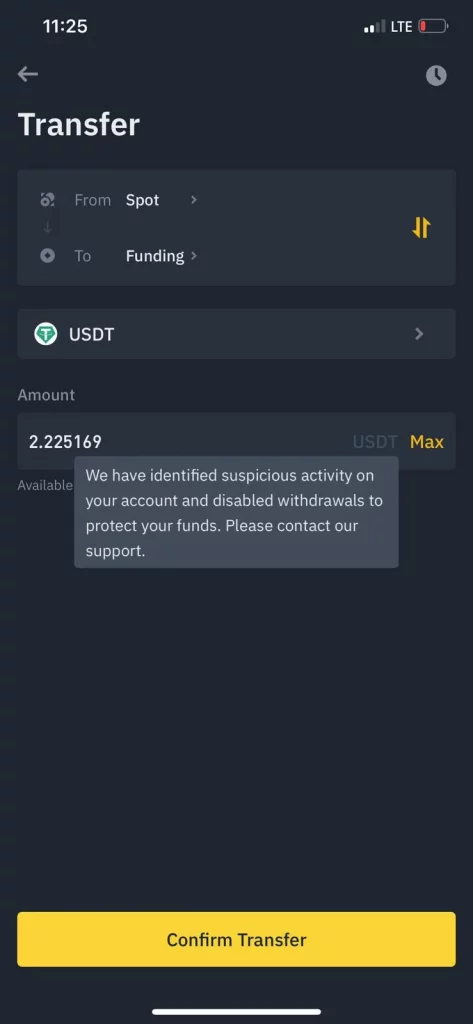Tap the green Tether USDT logo

pyautogui.click(x=46, y=334)
